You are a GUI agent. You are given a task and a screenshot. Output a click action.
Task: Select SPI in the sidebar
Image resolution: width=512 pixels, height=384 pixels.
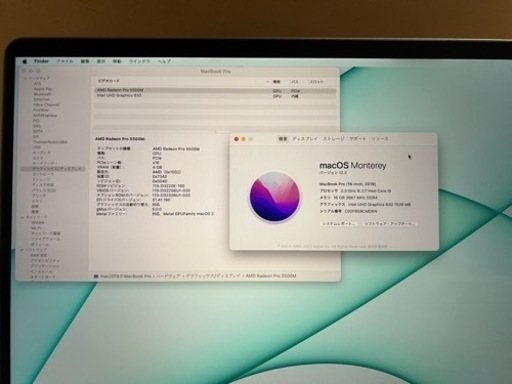tap(36, 137)
